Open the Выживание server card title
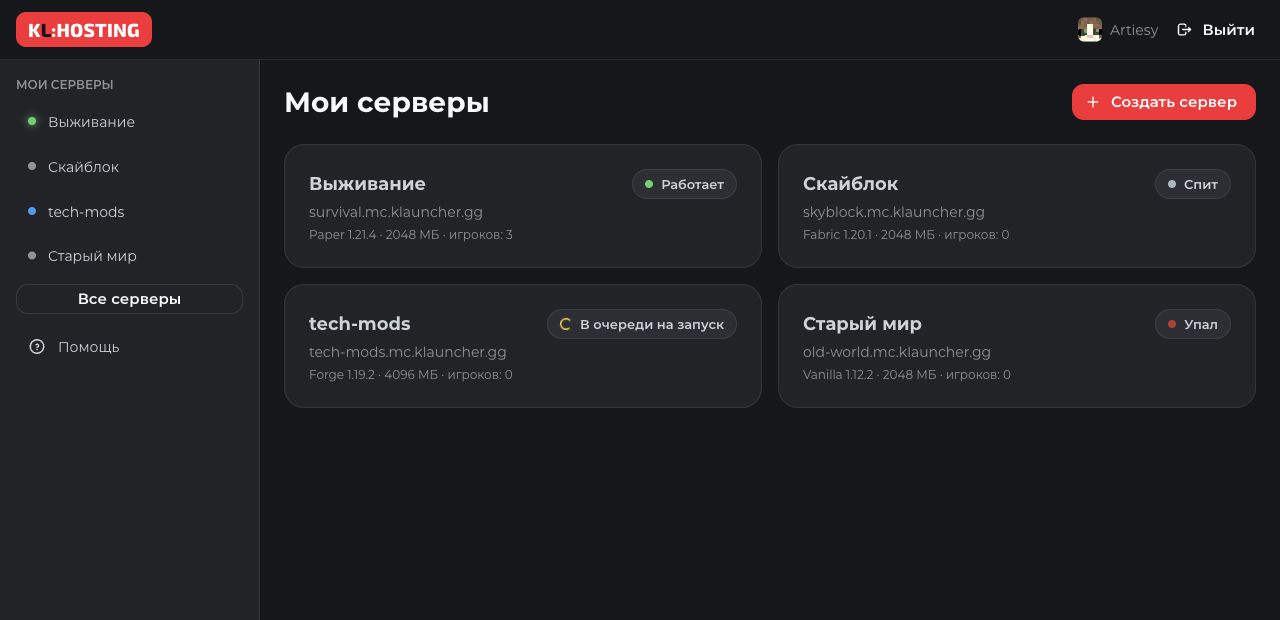Screen dimensions: 1280x620 point(367,184)
